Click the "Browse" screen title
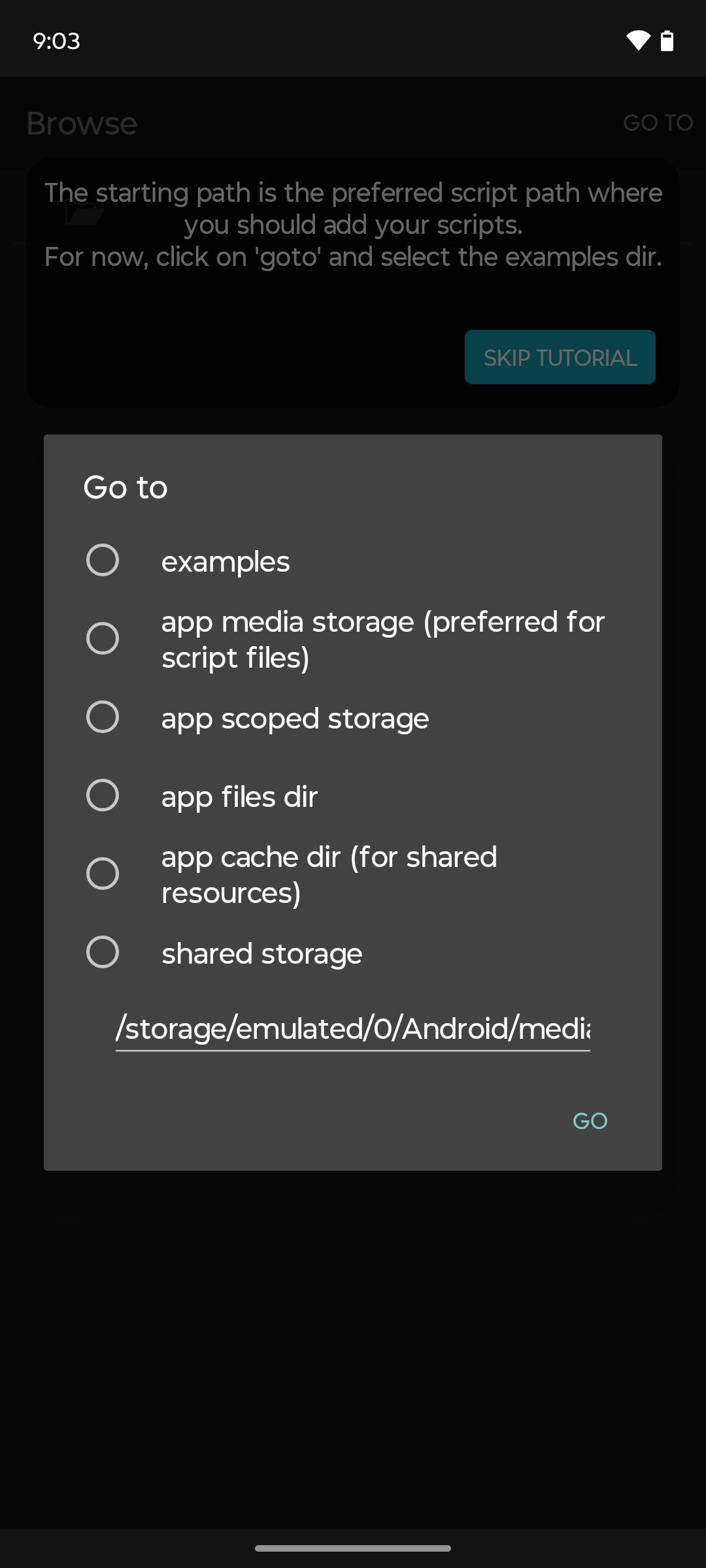The image size is (706, 1568). [82, 123]
